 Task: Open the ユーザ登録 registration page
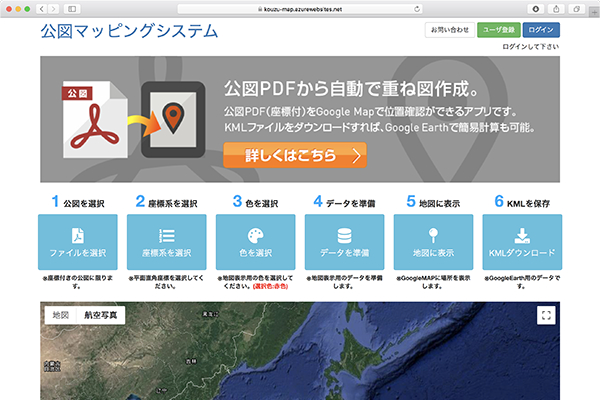[x=497, y=30]
